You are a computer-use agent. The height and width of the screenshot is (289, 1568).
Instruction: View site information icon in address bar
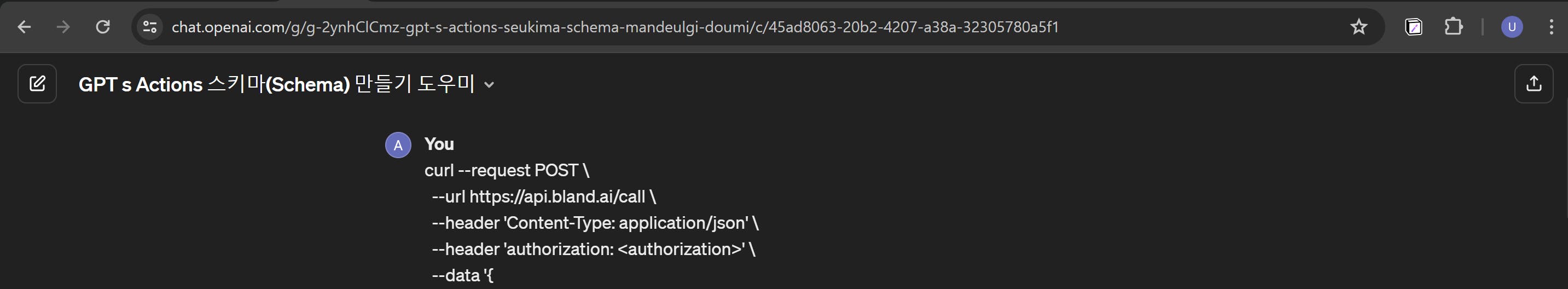pyautogui.click(x=150, y=27)
